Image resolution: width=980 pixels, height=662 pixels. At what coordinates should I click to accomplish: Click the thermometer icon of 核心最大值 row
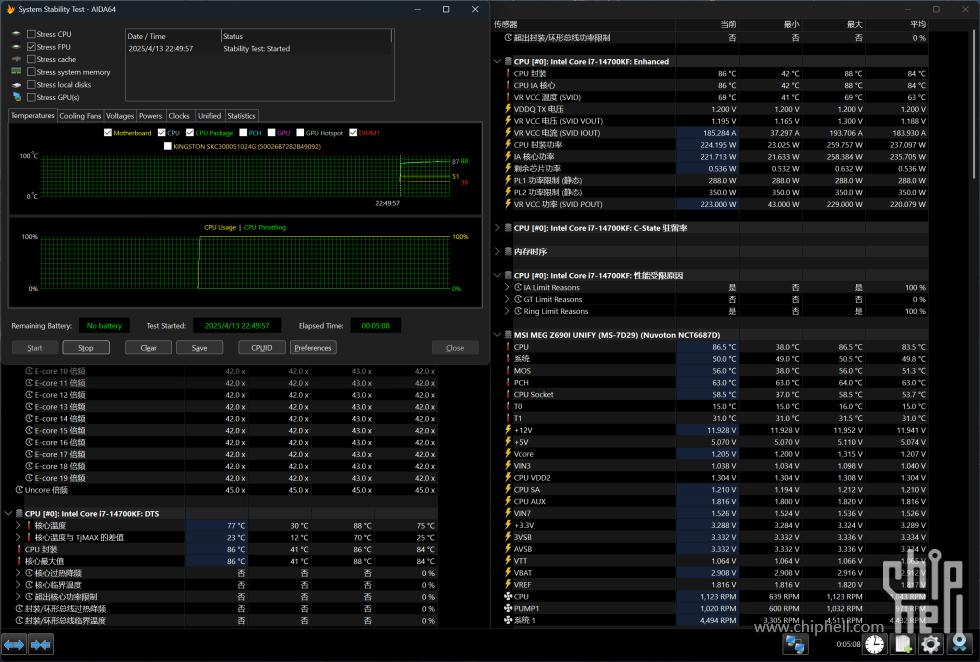[19, 561]
